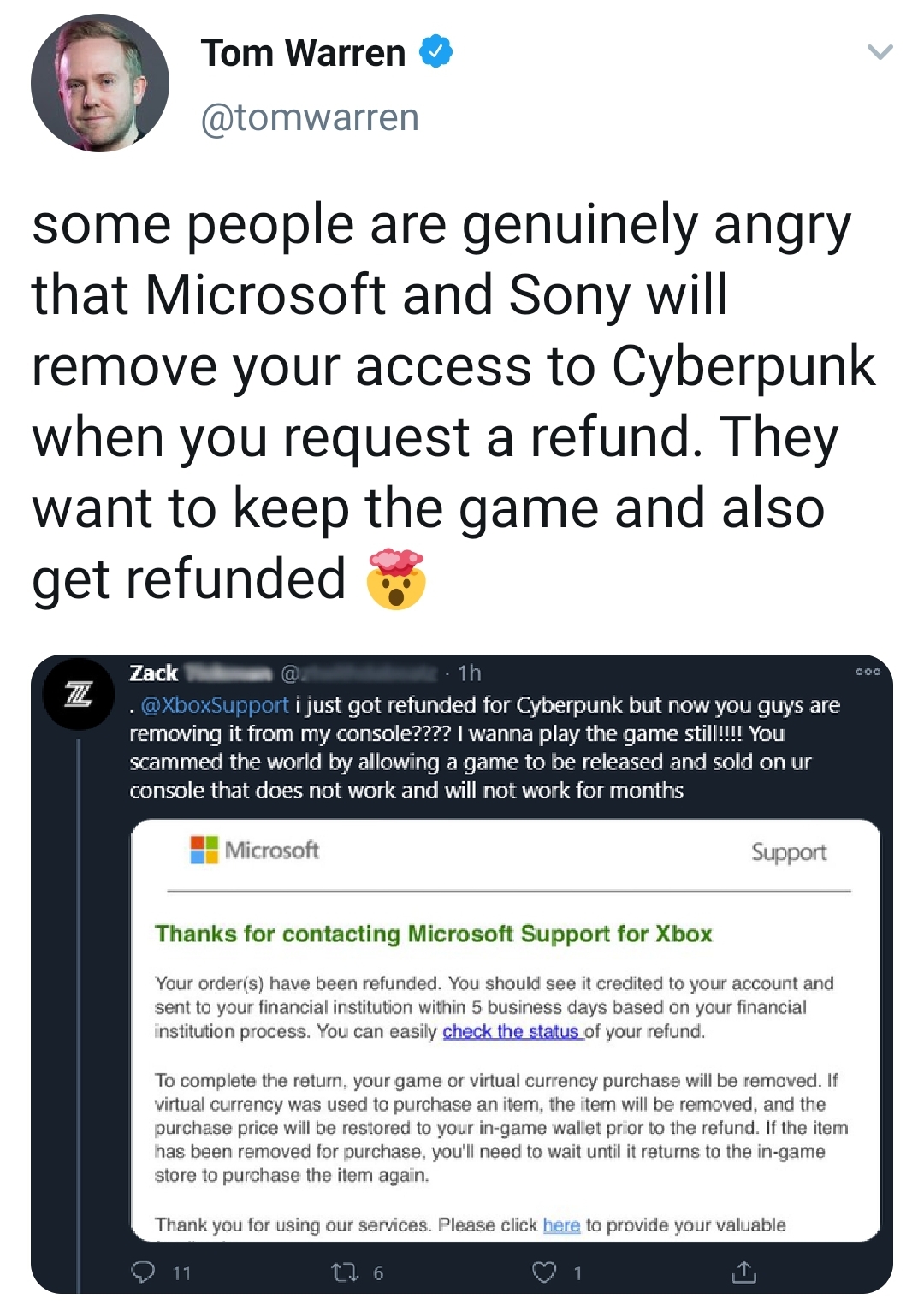Like the quoted tweet

tap(545, 1272)
